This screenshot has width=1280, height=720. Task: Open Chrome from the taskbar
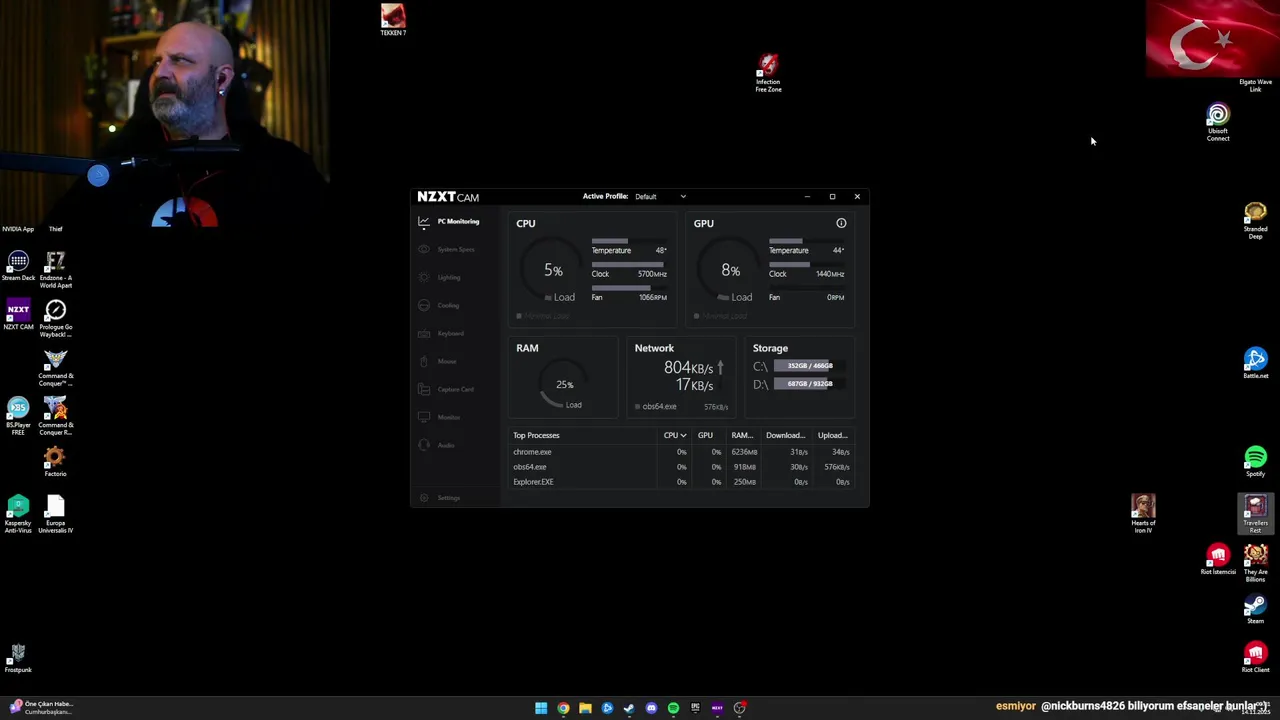point(563,708)
